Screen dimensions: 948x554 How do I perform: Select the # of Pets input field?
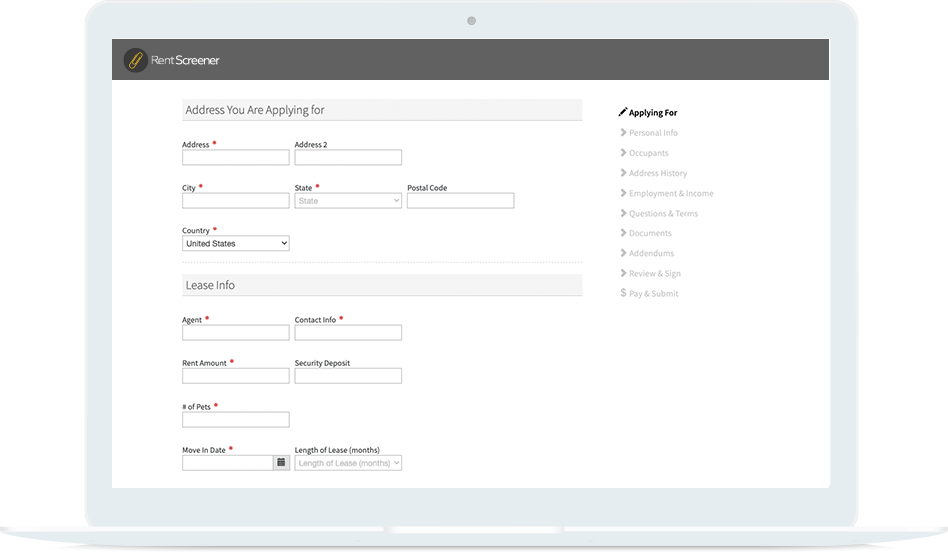(x=236, y=420)
